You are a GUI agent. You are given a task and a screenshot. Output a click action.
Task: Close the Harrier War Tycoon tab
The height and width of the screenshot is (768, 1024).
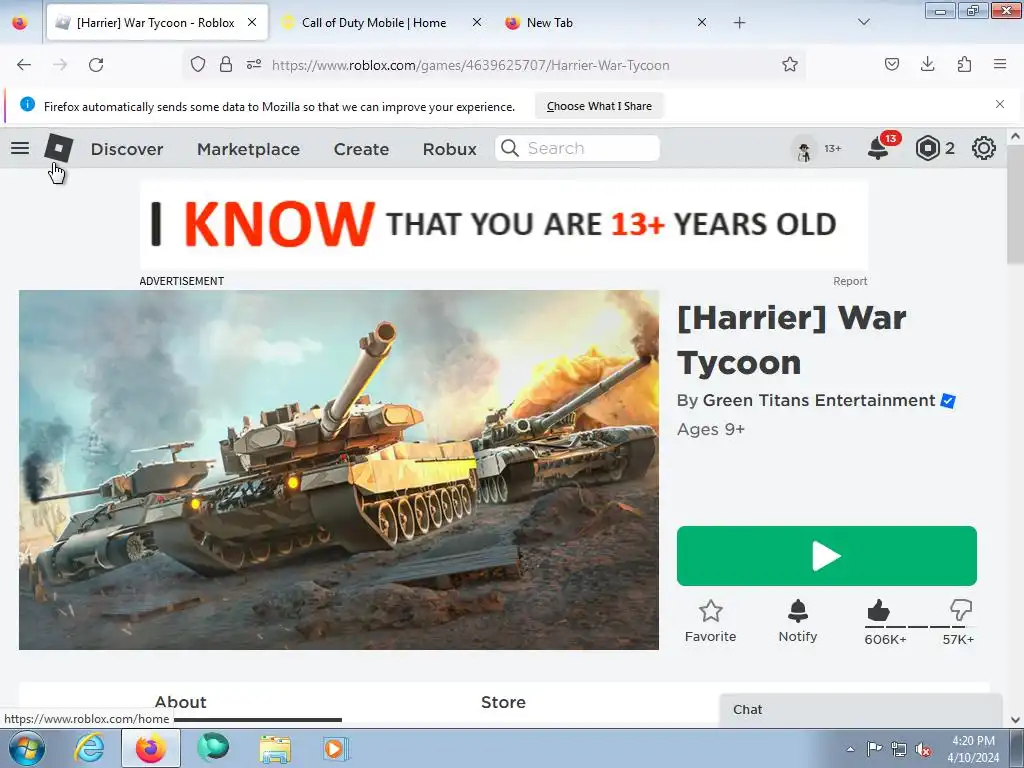tap(252, 22)
